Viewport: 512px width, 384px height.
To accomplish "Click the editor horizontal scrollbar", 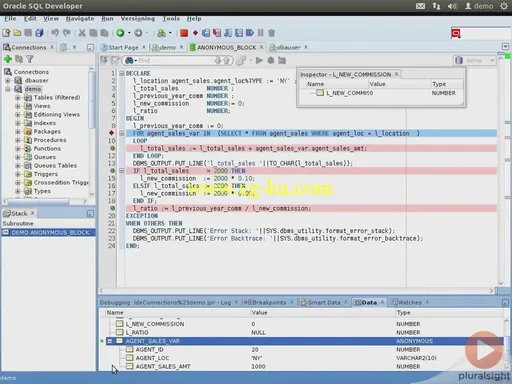I will click(x=297, y=291).
